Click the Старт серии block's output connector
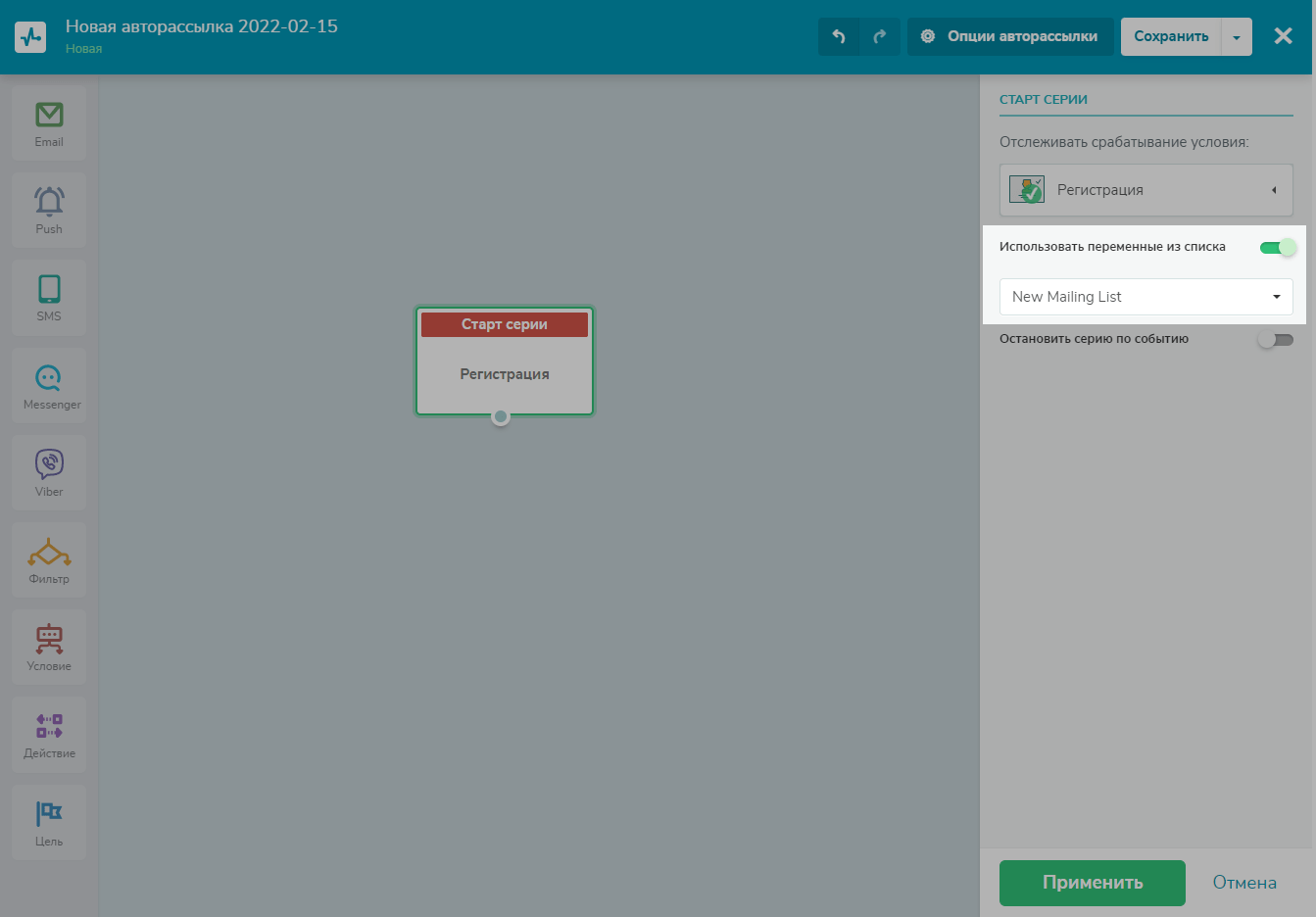This screenshot has width=1316, height=917. coord(501,417)
